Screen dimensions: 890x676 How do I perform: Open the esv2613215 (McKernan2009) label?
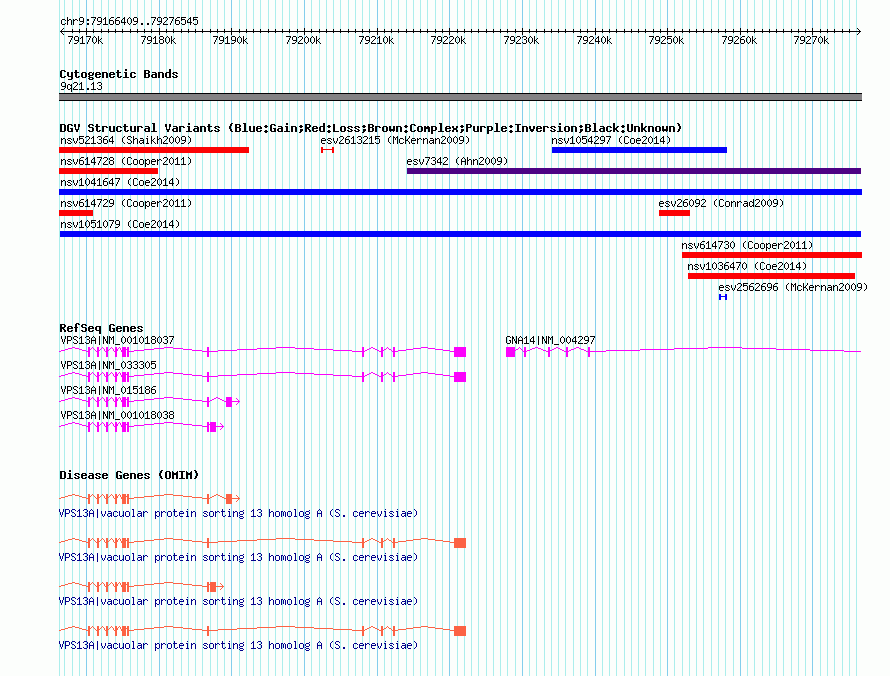pos(395,140)
